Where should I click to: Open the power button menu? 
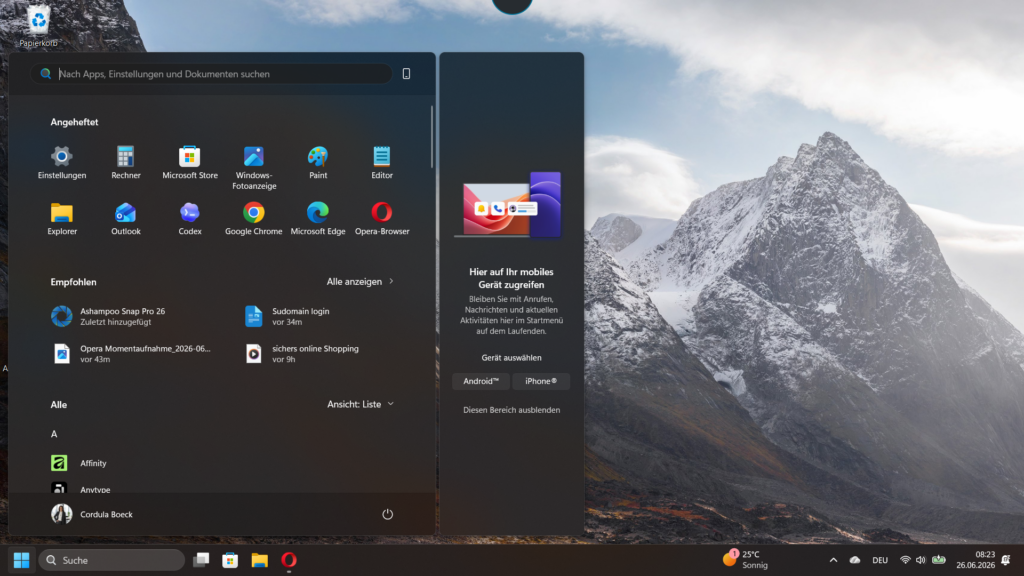387,515
